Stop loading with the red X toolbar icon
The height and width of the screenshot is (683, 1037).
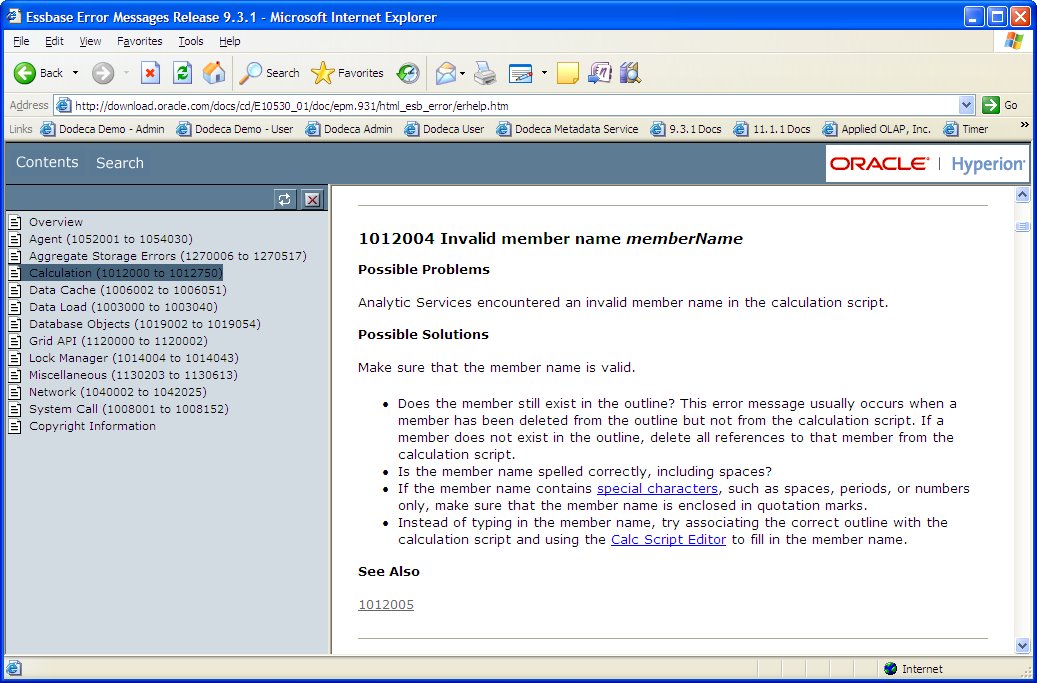coord(151,73)
